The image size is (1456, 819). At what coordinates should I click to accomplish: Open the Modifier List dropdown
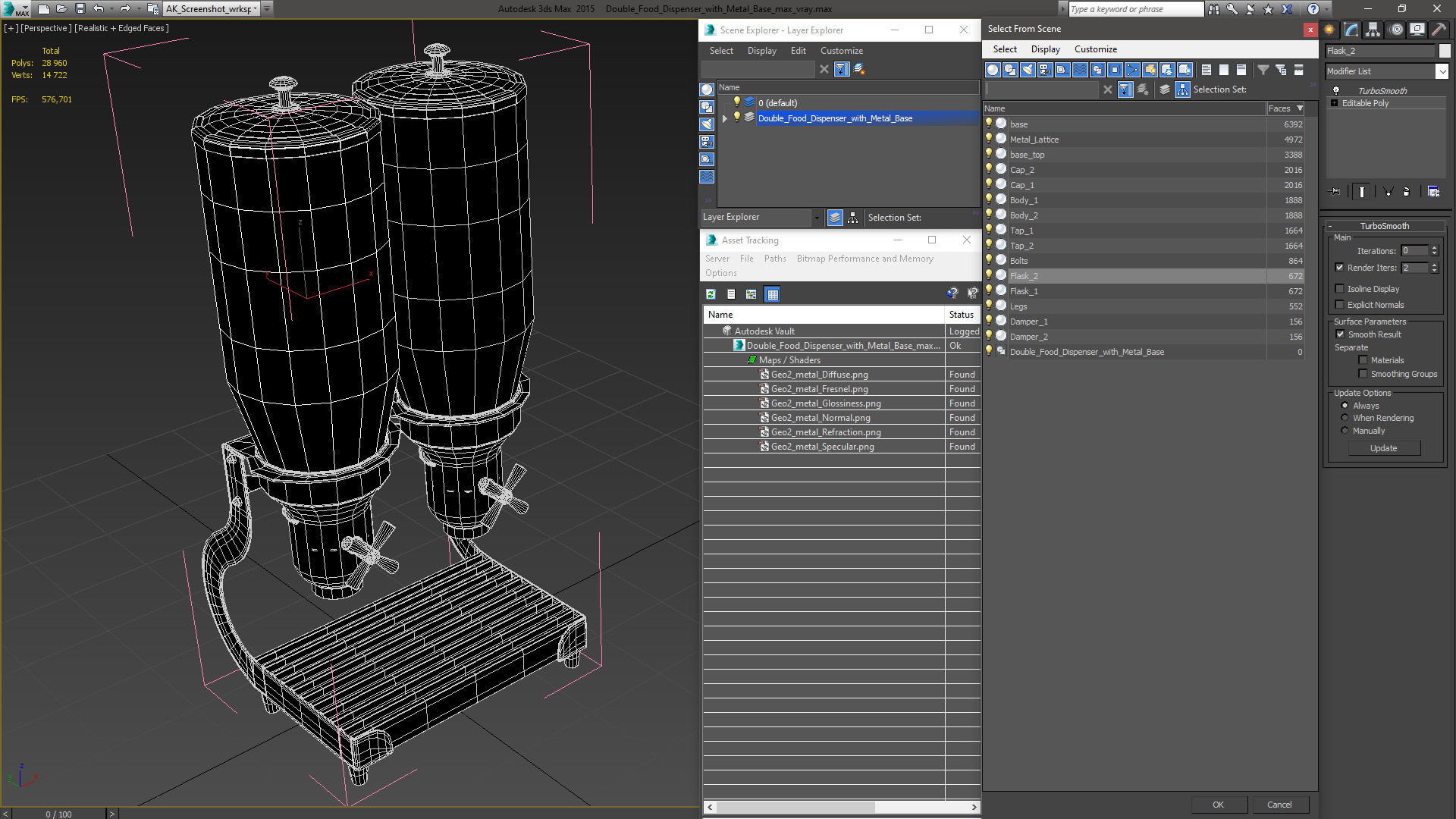pos(1442,71)
